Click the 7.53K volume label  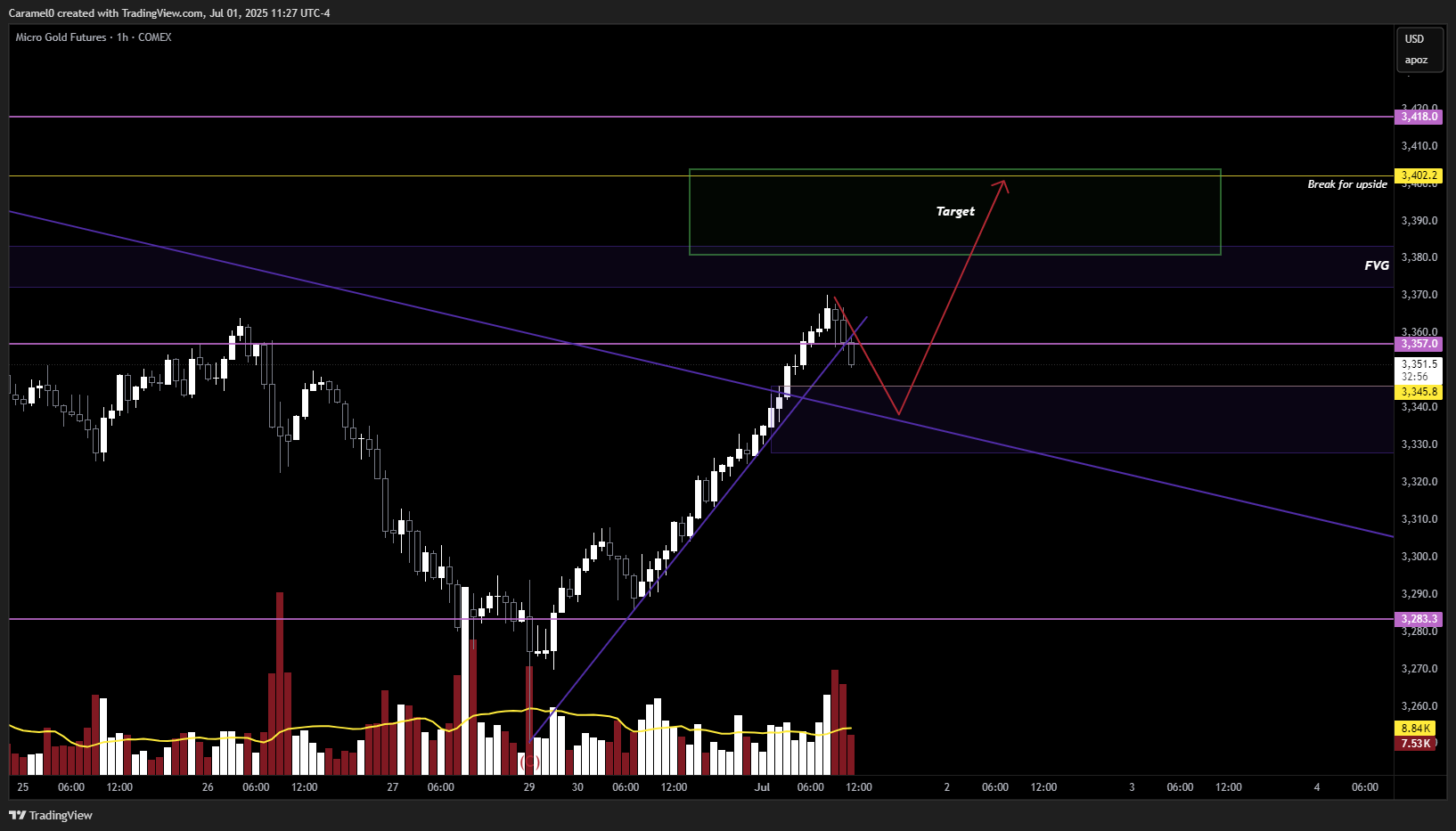1416,744
